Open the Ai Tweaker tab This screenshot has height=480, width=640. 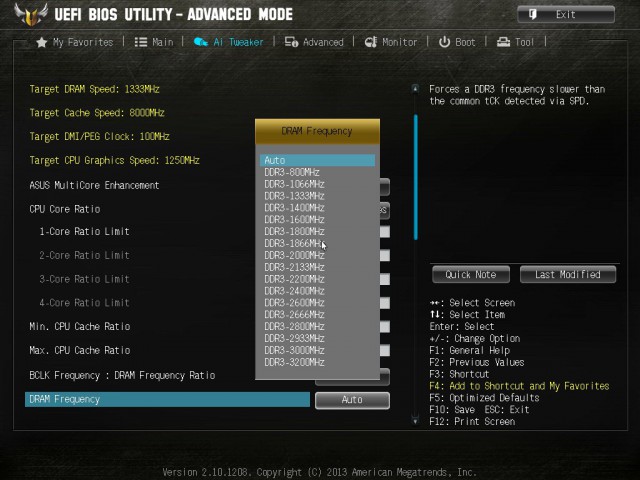pyautogui.click(x=229, y=42)
